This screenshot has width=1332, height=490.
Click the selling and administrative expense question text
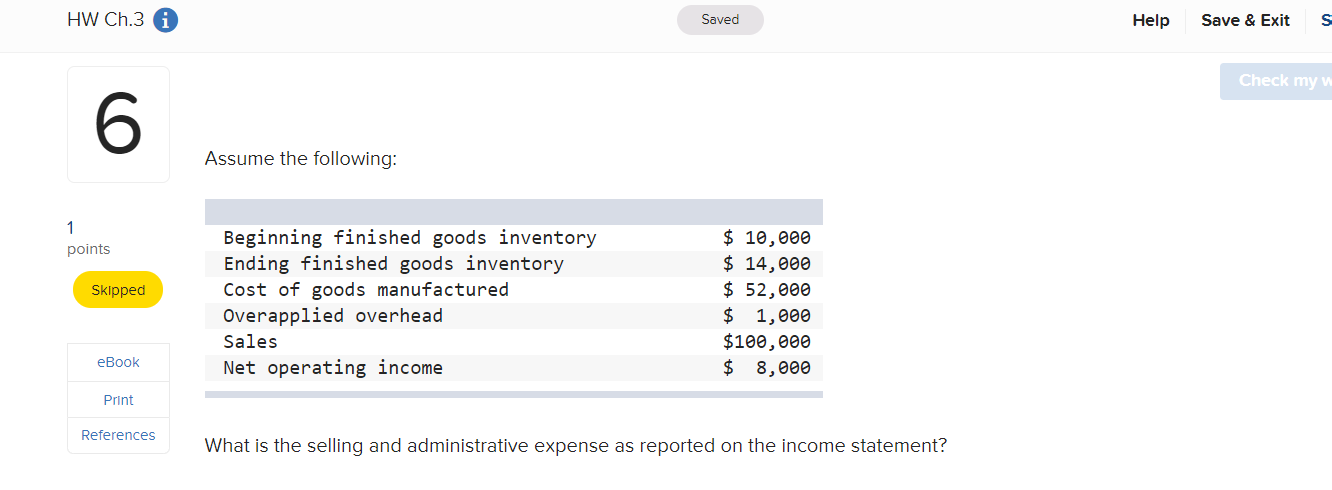point(575,446)
